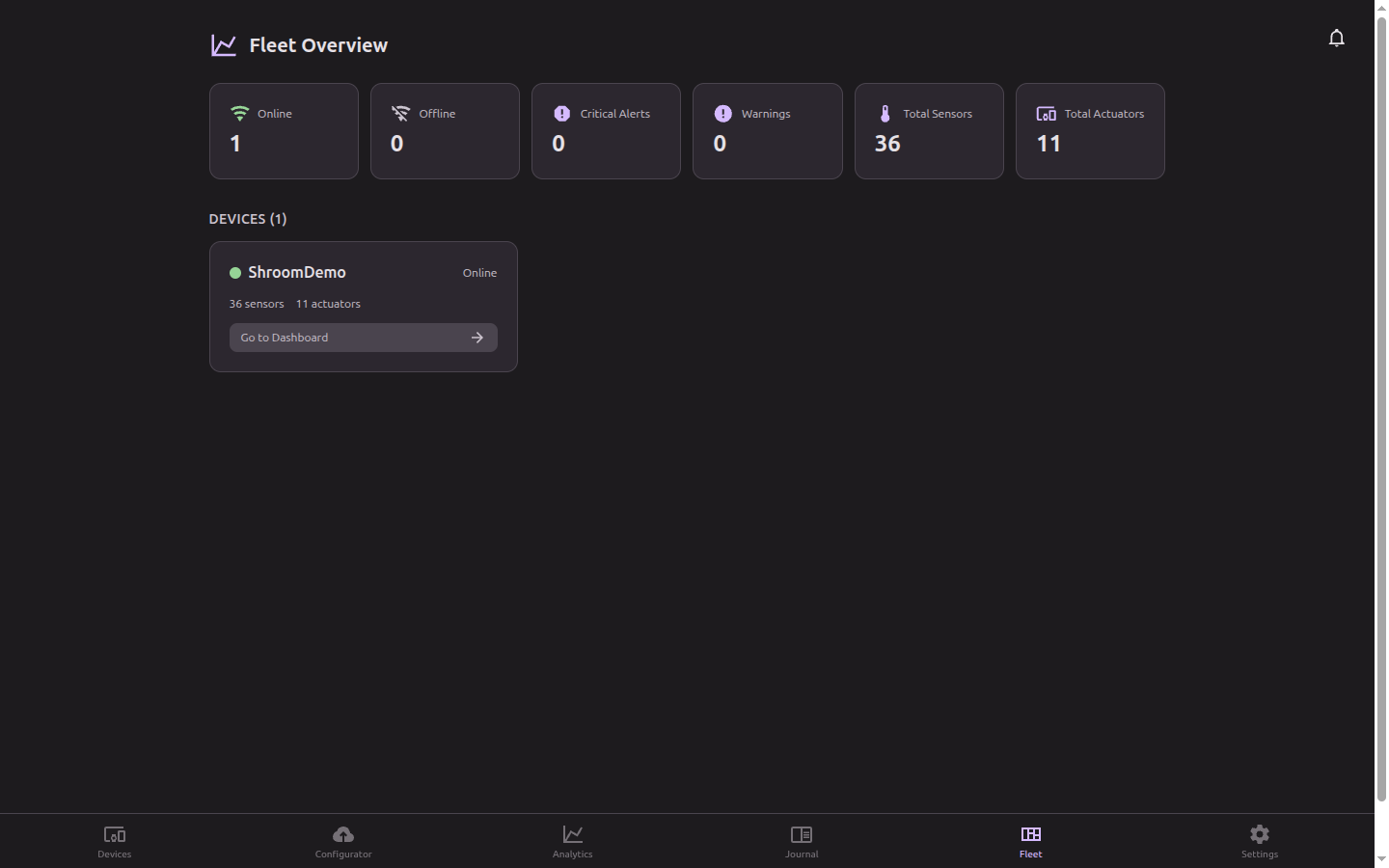The height and width of the screenshot is (868, 1389).
Task: Click the notification bell icon
Action: pyautogui.click(x=1337, y=38)
